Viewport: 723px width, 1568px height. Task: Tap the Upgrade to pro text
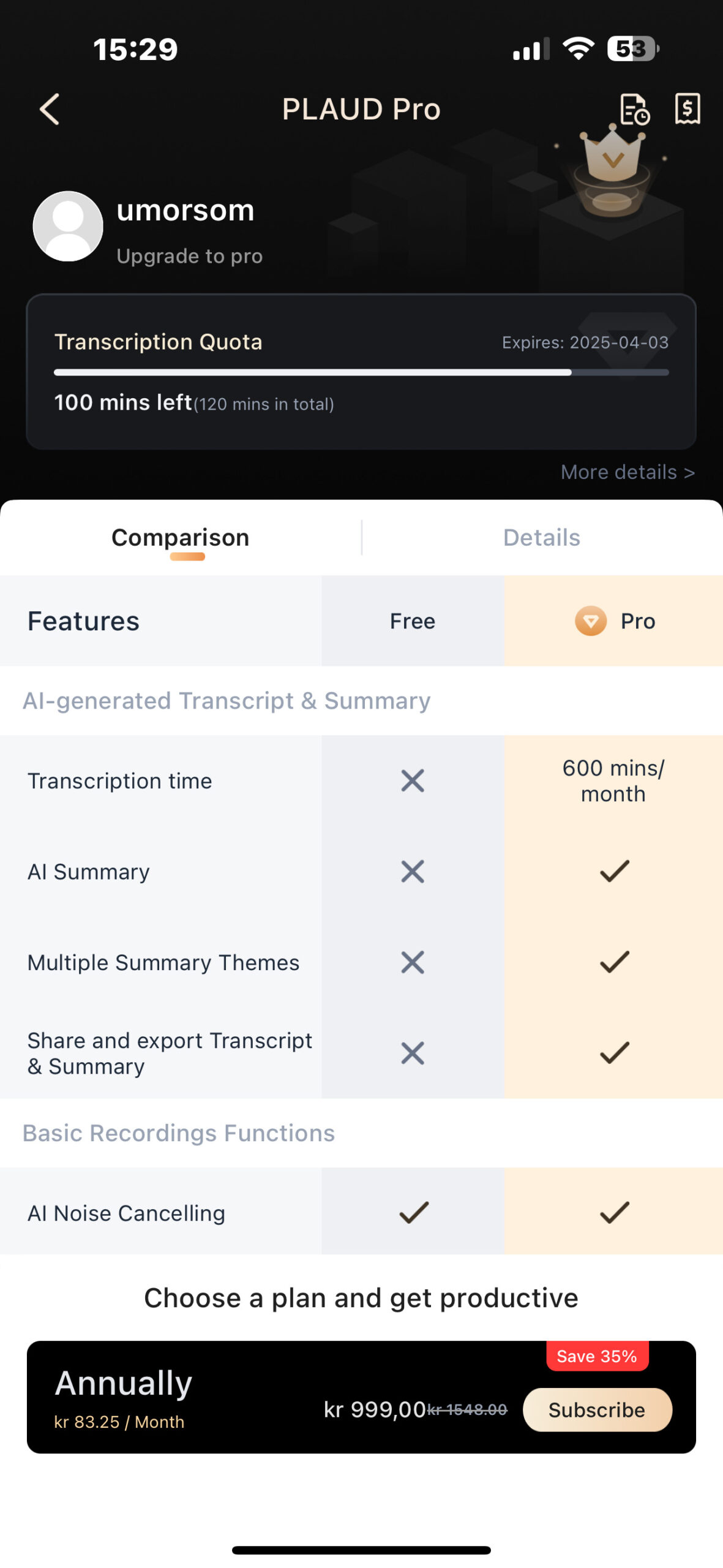pyautogui.click(x=190, y=255)
